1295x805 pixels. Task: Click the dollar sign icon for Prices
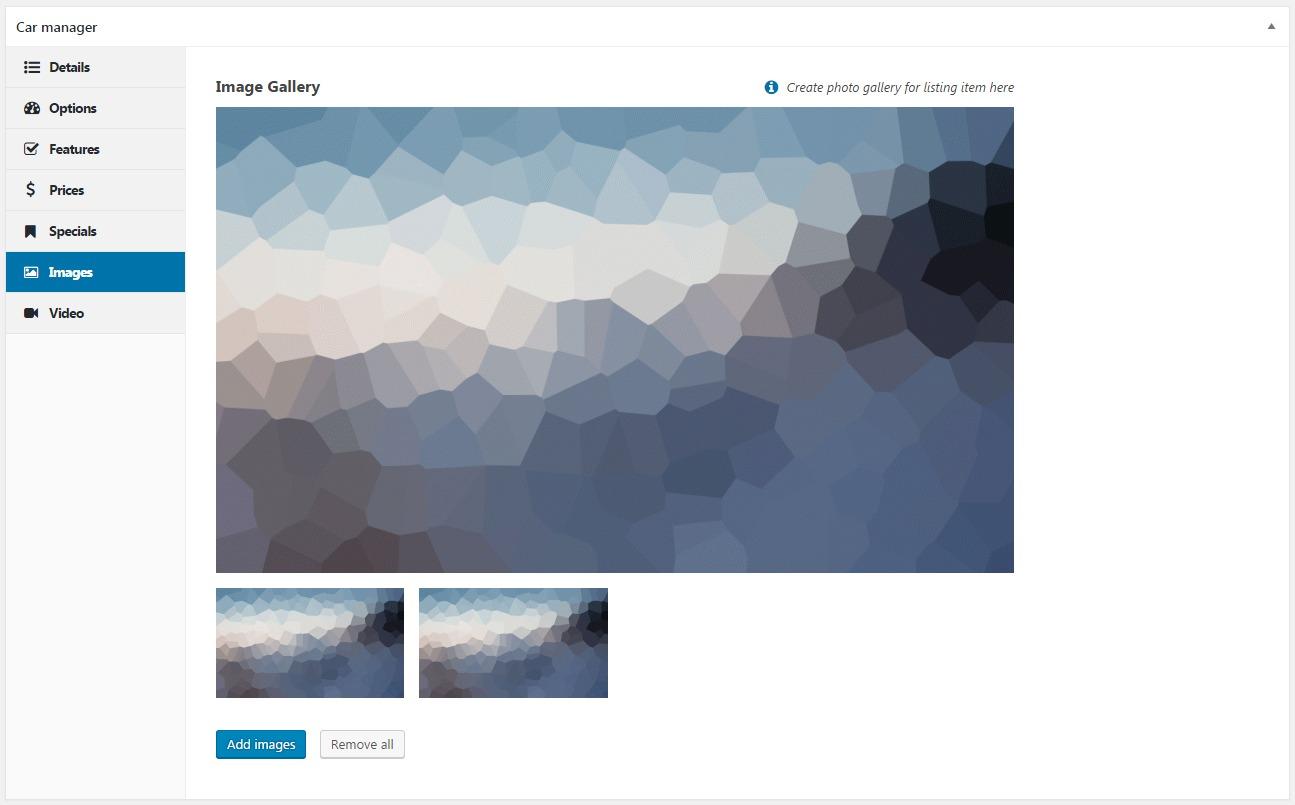(x=31, y=190)
